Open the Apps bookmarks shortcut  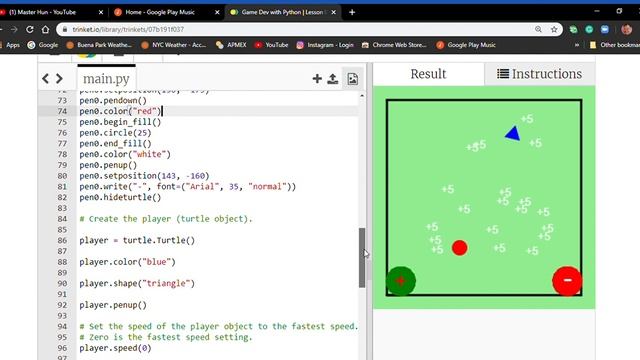coord(10,45)
